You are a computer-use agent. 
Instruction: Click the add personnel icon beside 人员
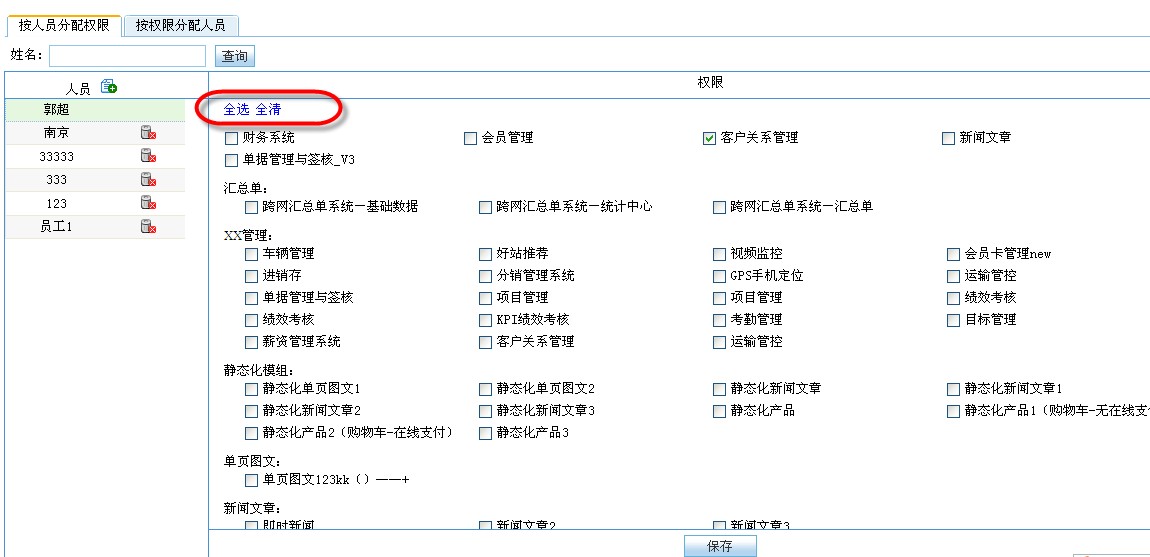108,87
